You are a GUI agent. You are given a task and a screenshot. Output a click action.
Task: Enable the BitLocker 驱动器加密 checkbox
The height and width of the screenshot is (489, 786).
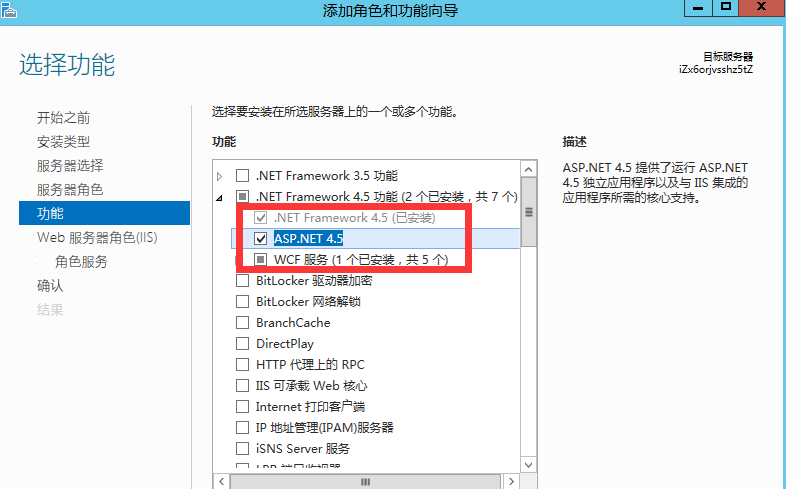tap(243, 281)
